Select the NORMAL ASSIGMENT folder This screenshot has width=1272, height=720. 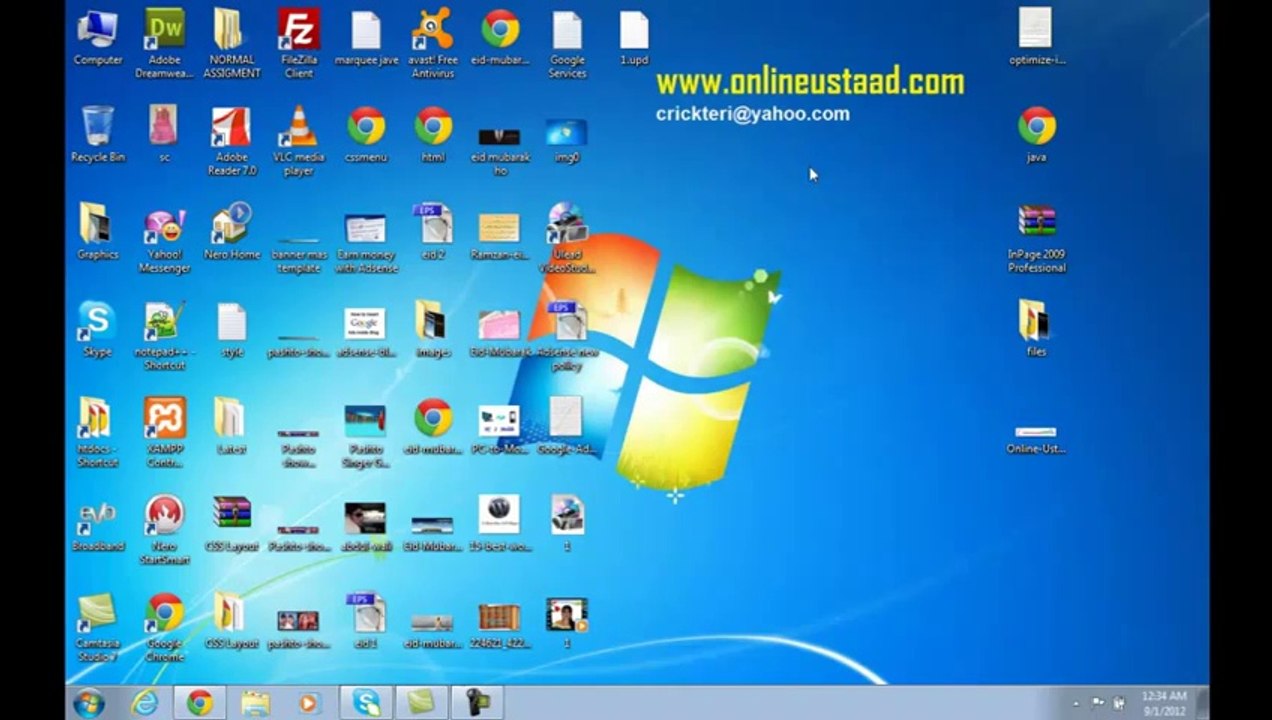(x=232, y=43)
